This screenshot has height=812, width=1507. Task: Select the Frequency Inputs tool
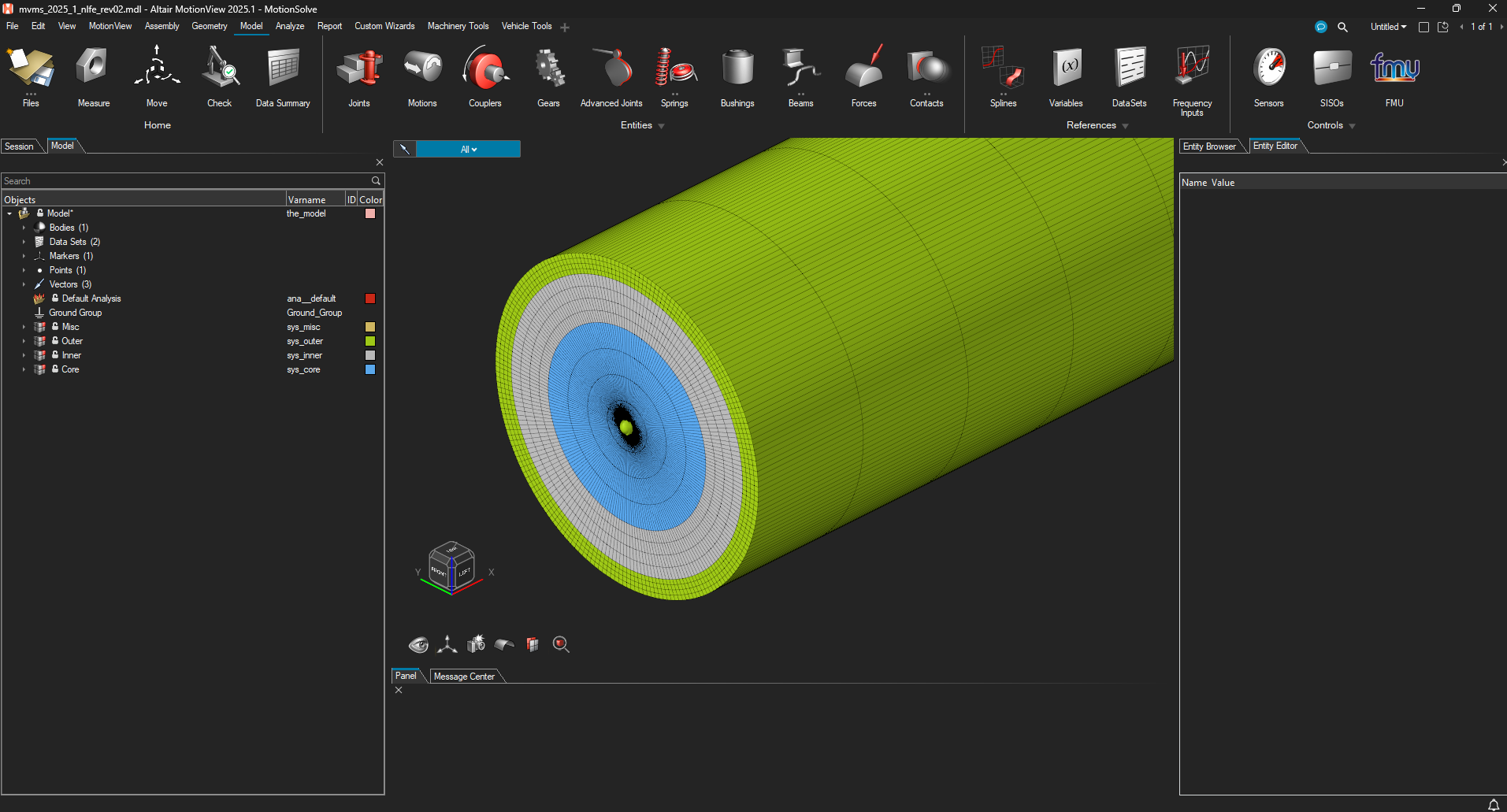click(x=1192, y=79)
